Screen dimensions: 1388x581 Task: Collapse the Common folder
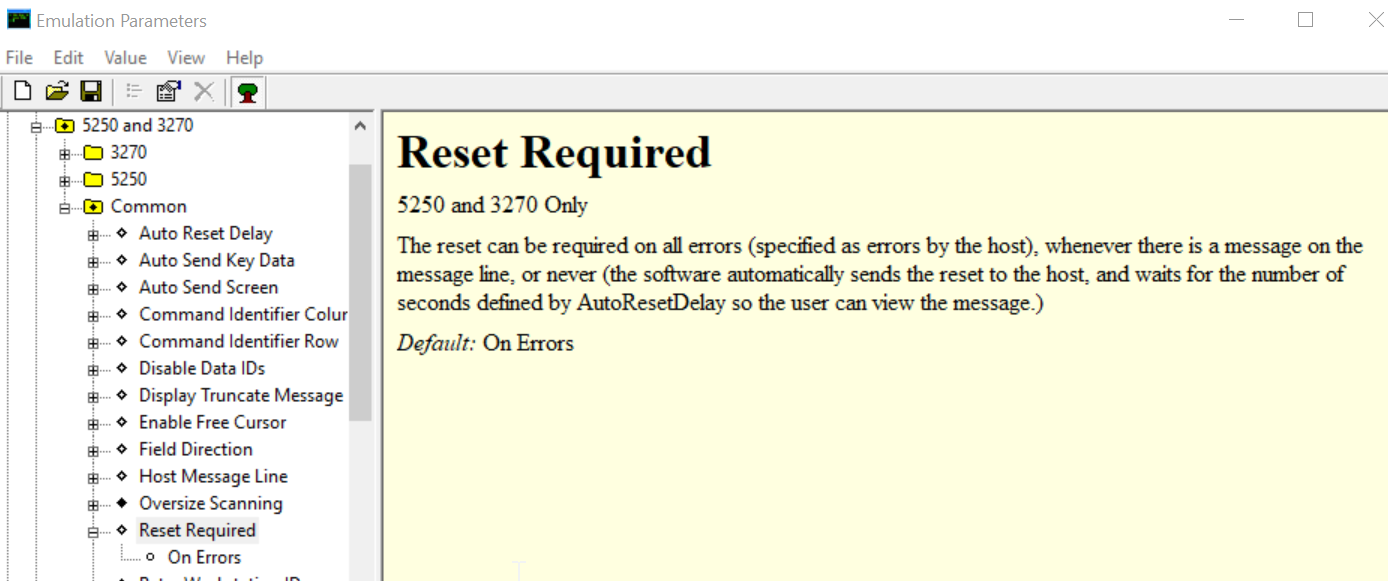click(x=63, y=206)
